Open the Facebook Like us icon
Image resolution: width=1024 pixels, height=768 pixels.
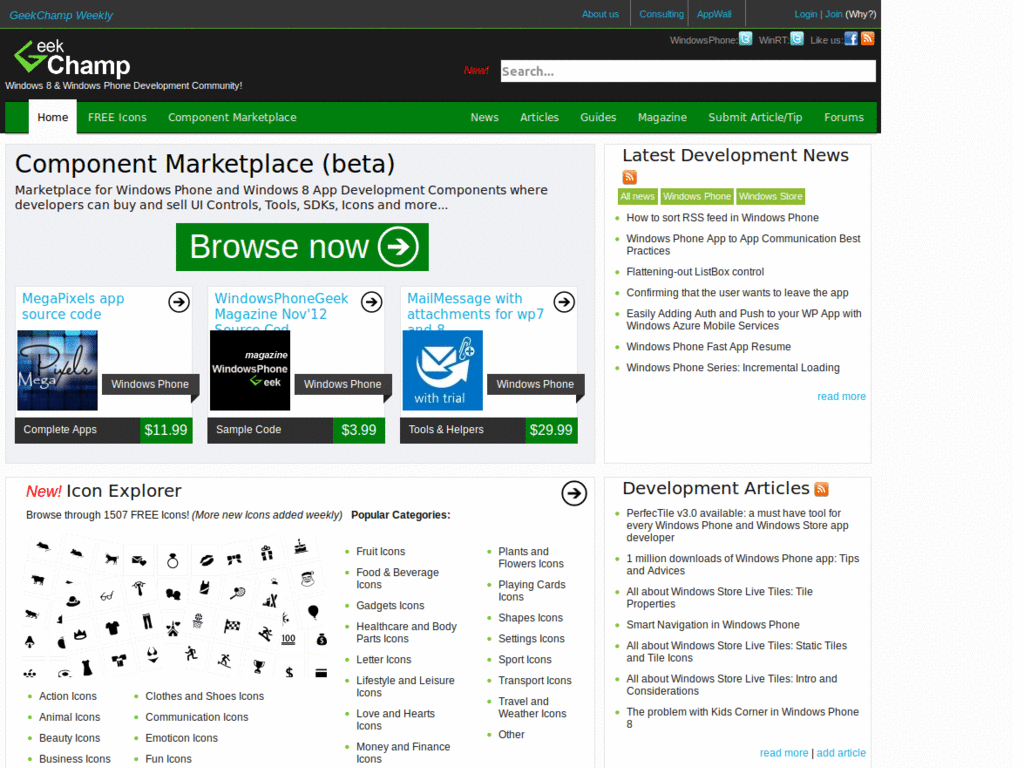[x=851, y=39]
